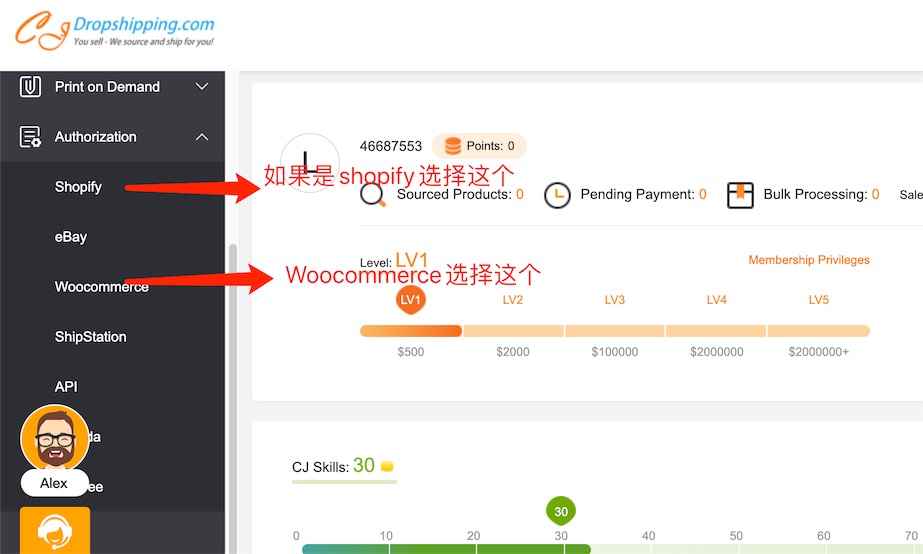
Task: Open the API authorization page
Action: (66, 387)
